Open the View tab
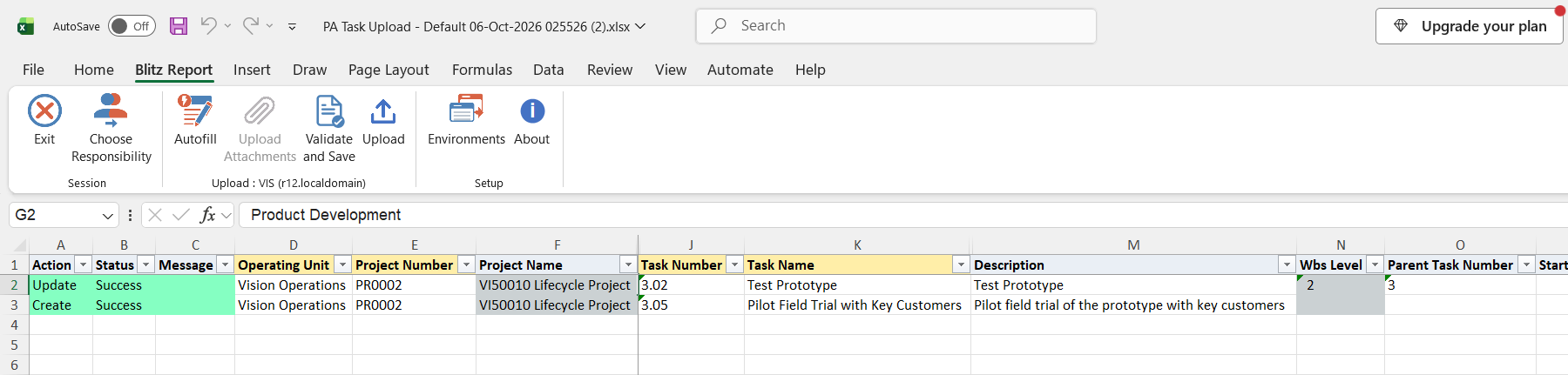 click(x=671, y=70)
